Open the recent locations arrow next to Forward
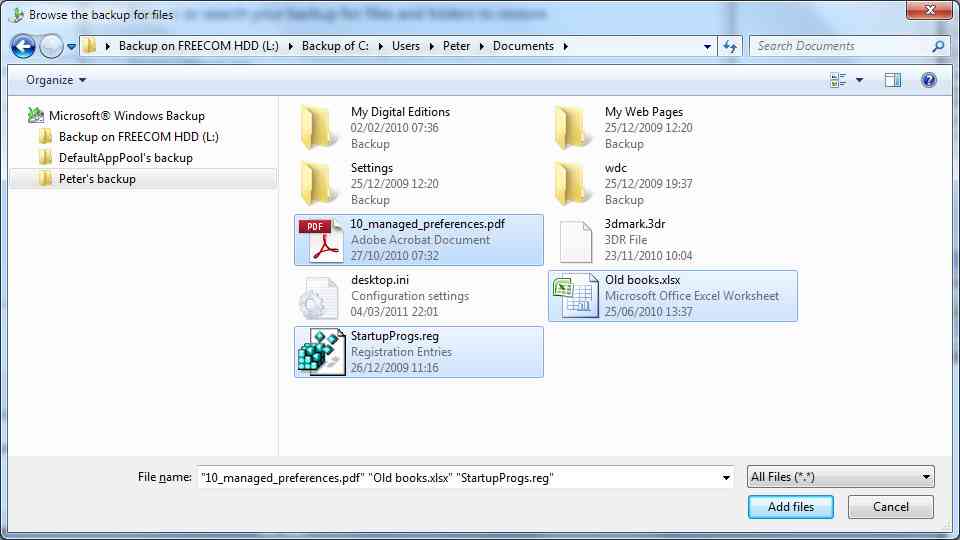Viewport: 960px width, 540px height. (72, 47)
